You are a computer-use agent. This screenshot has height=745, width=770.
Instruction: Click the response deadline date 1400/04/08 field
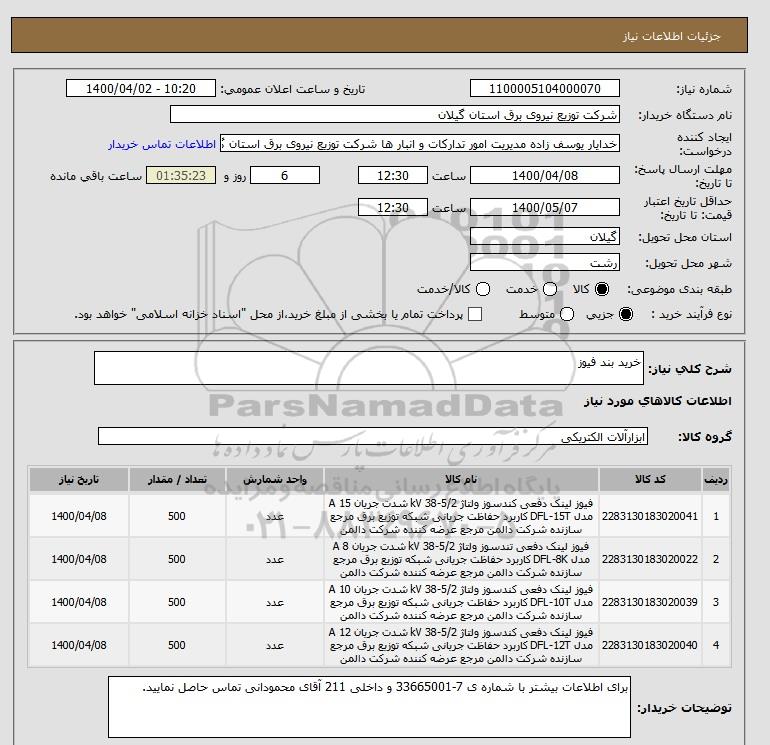click(545, 175)
